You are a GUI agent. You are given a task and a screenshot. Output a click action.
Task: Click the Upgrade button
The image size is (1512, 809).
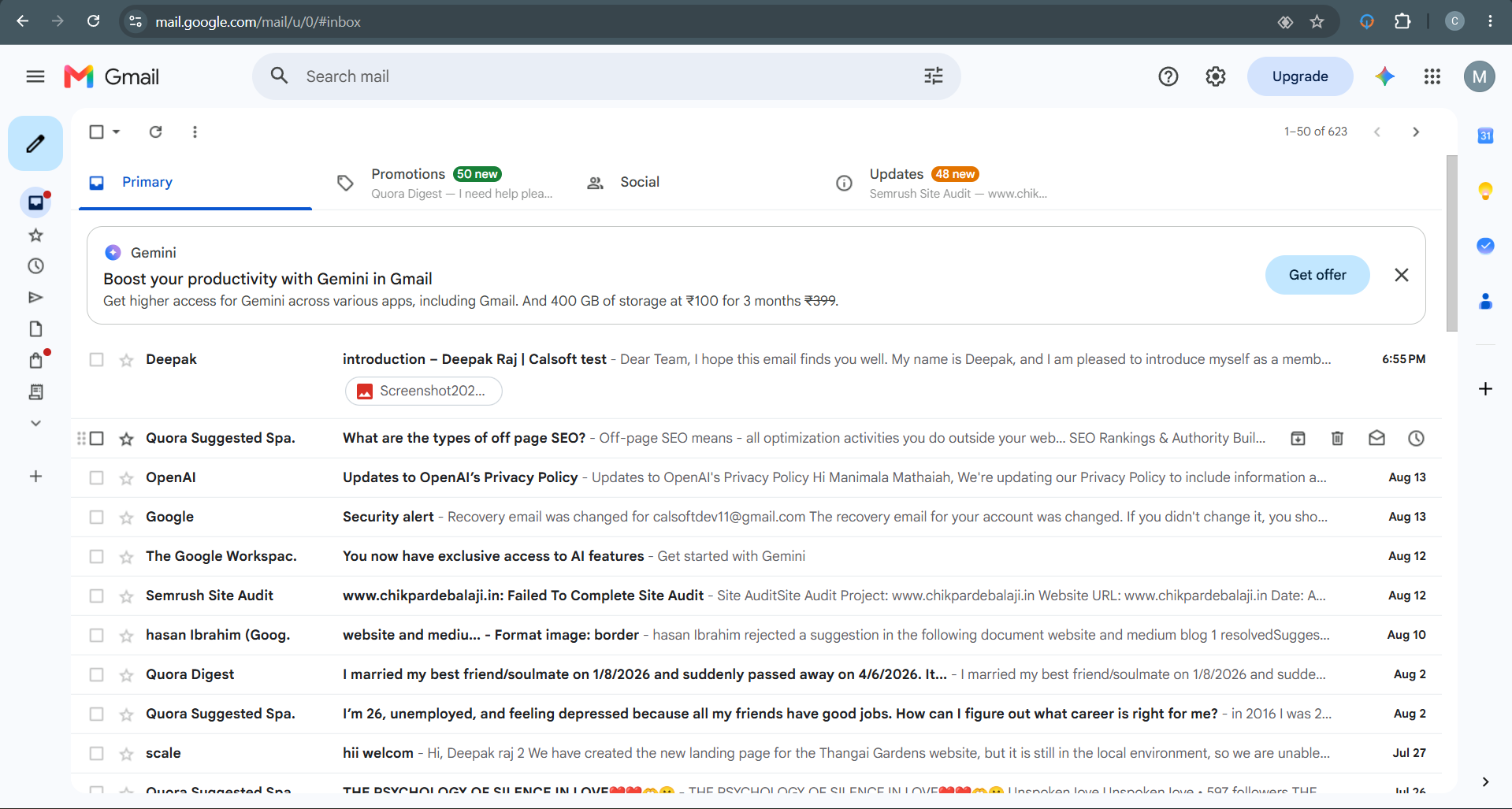(x=1300, y=76)
